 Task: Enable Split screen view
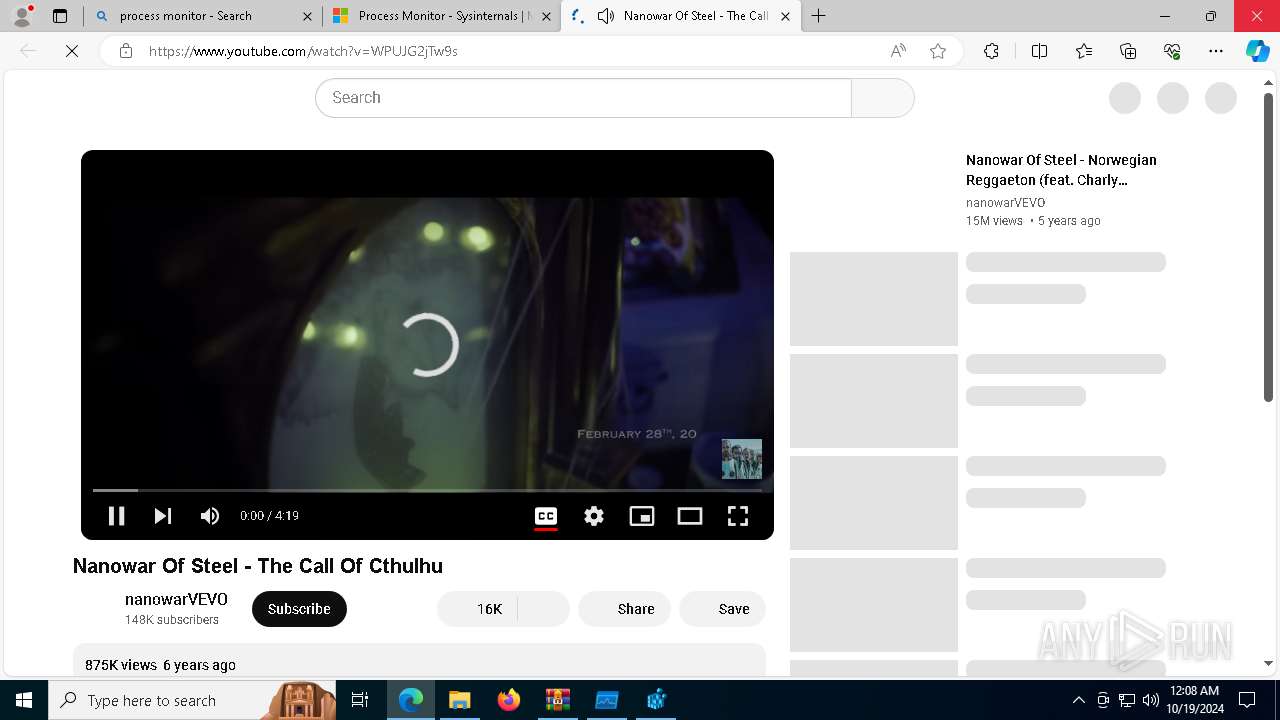pos(1039,51)
